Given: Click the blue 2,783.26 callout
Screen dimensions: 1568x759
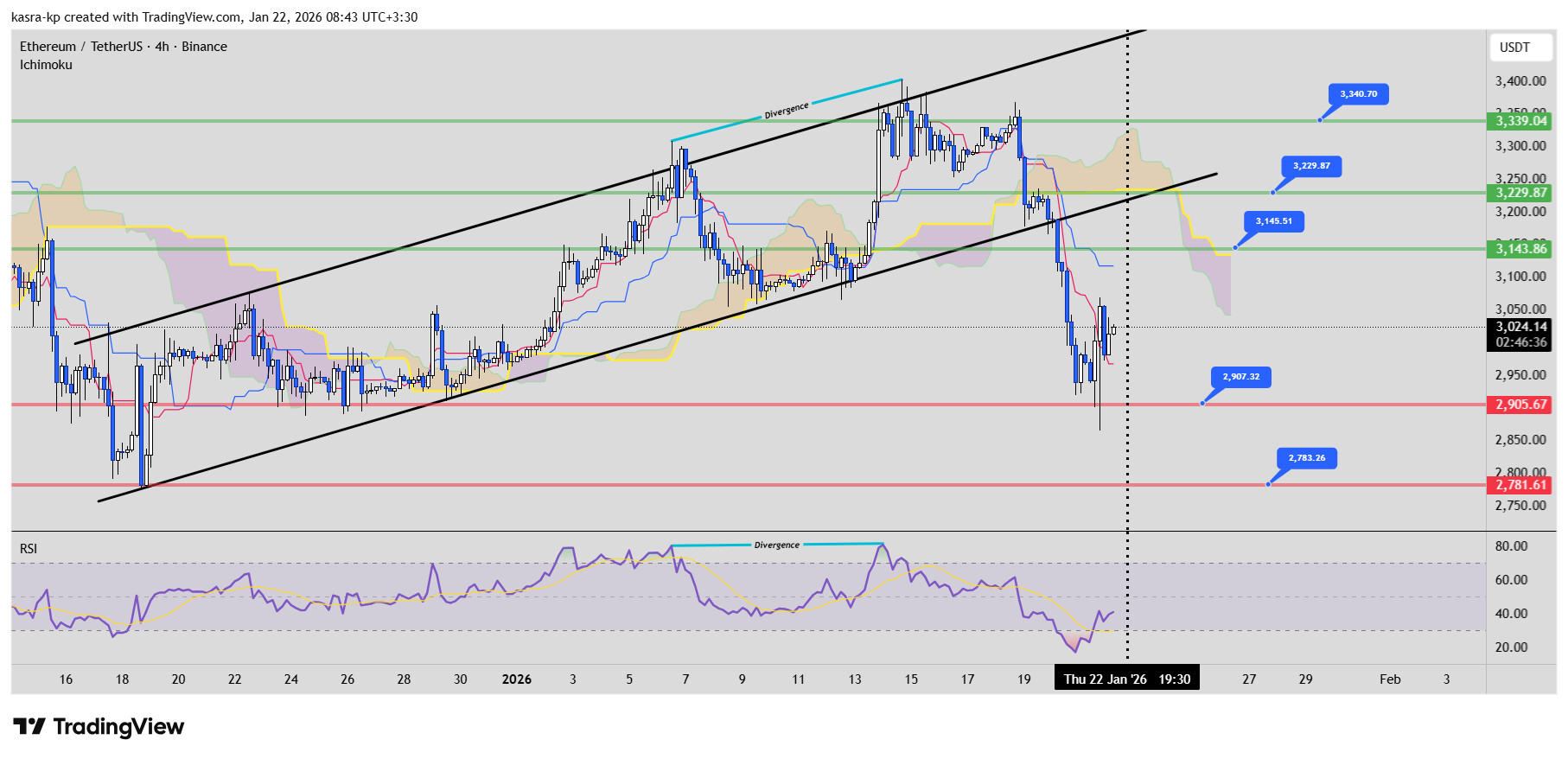Looking at the screenshot, I should [x=1306, y=458].
